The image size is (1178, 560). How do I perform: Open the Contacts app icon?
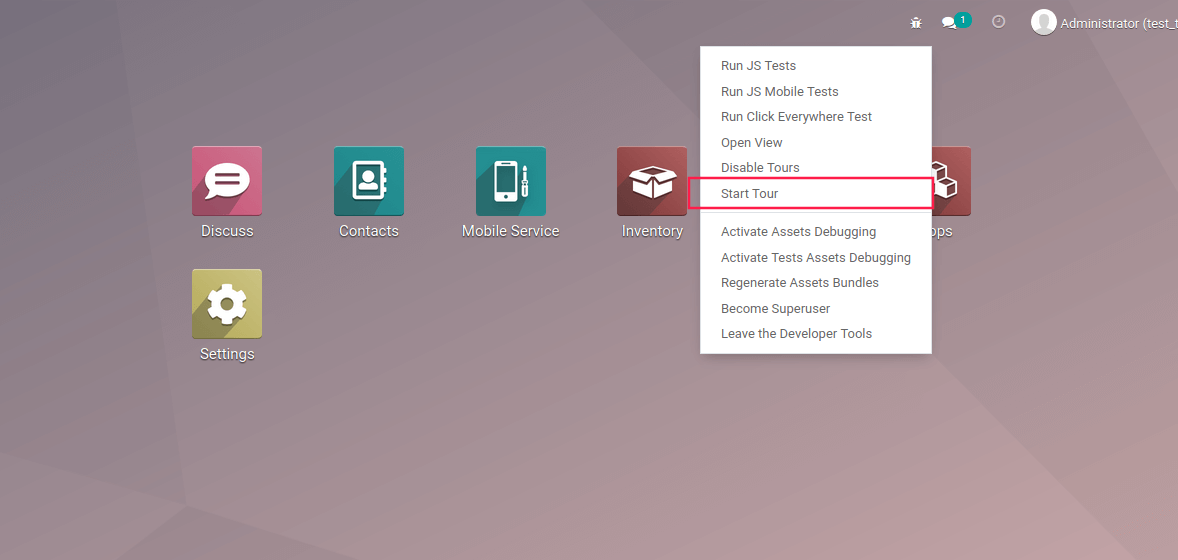pyautogui.click(x=369, y=181)
